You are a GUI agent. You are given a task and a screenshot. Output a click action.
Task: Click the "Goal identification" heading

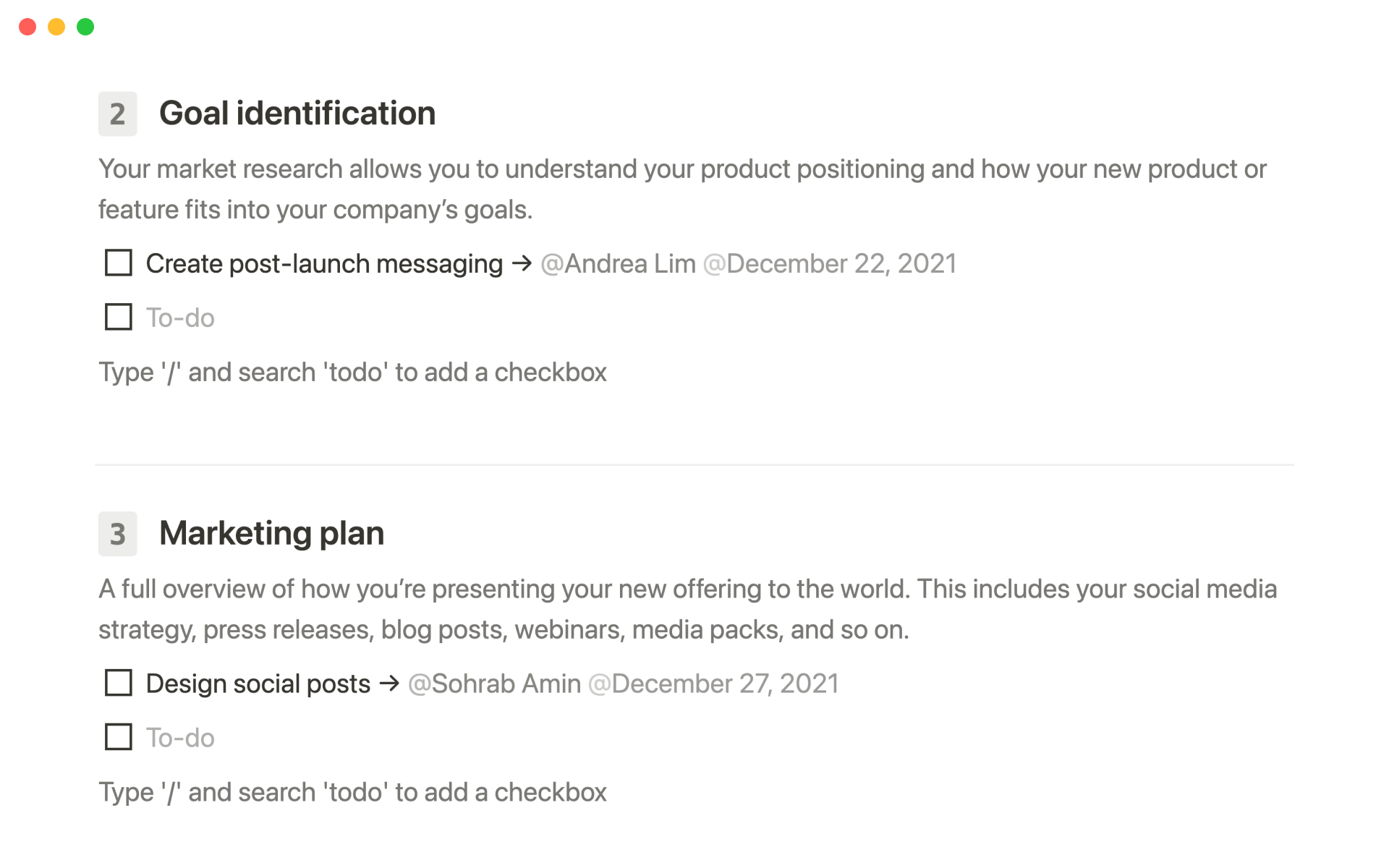click(x=297, y=114)
